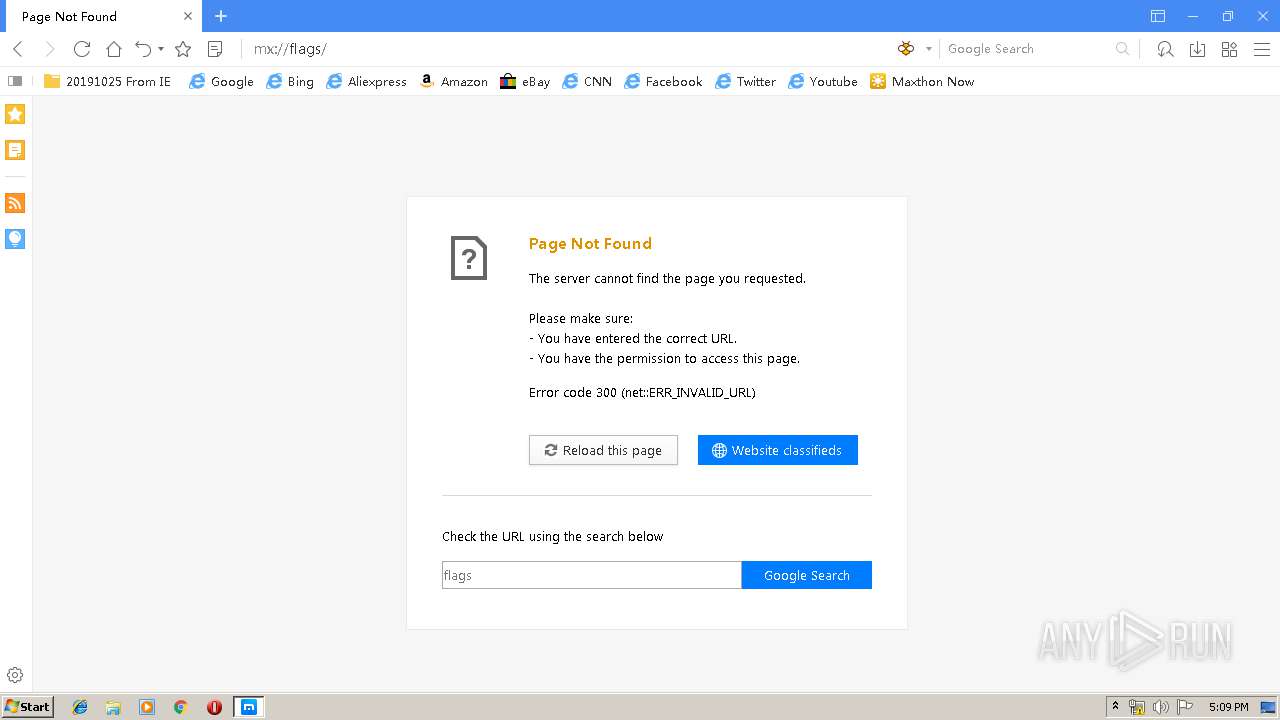Click the flags search input field
This screenshot has height=720, width=1280.
pos(592,575)
